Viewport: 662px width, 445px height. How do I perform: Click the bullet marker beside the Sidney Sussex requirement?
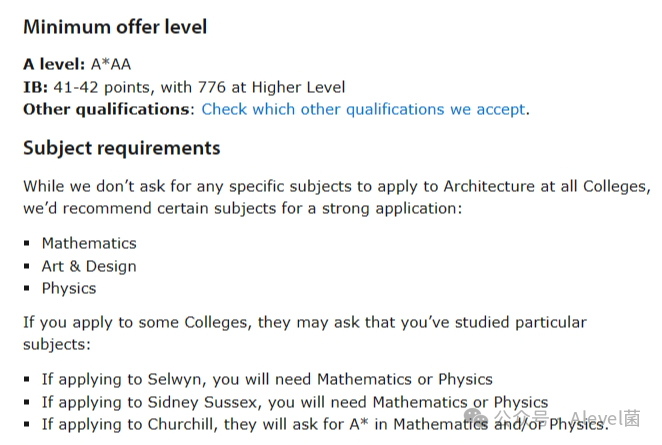point(27,402)
